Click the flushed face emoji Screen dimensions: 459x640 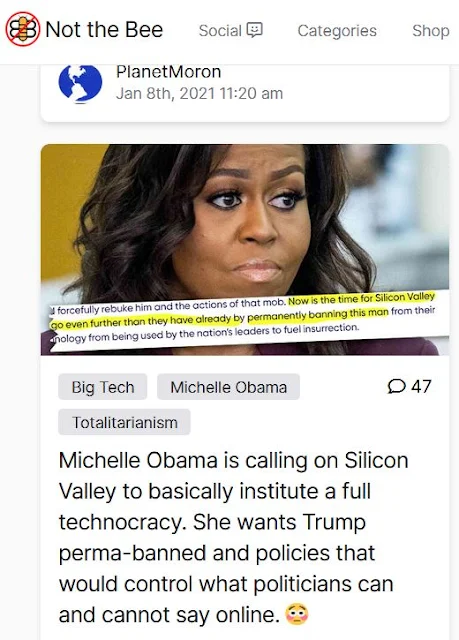click(297, 615)
